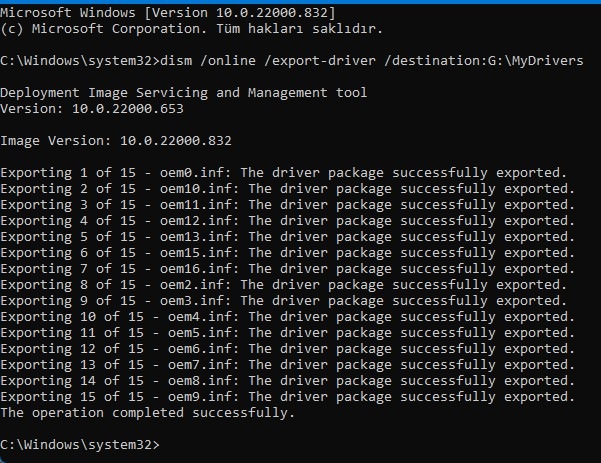Viewport: 601px width, 463px height.
Task: Click the oem15.inf export line
Action: 287,253
